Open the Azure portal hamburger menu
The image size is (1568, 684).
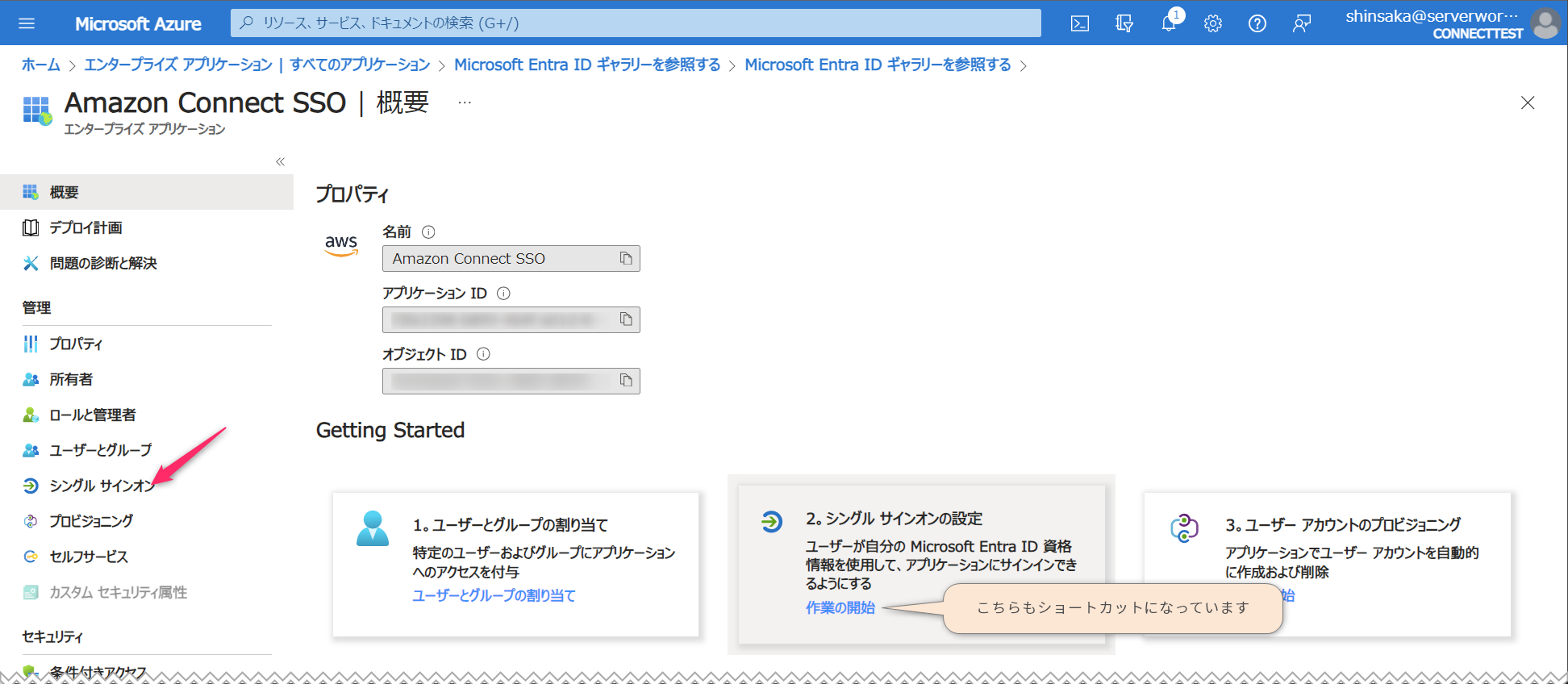tap(27, 23)
